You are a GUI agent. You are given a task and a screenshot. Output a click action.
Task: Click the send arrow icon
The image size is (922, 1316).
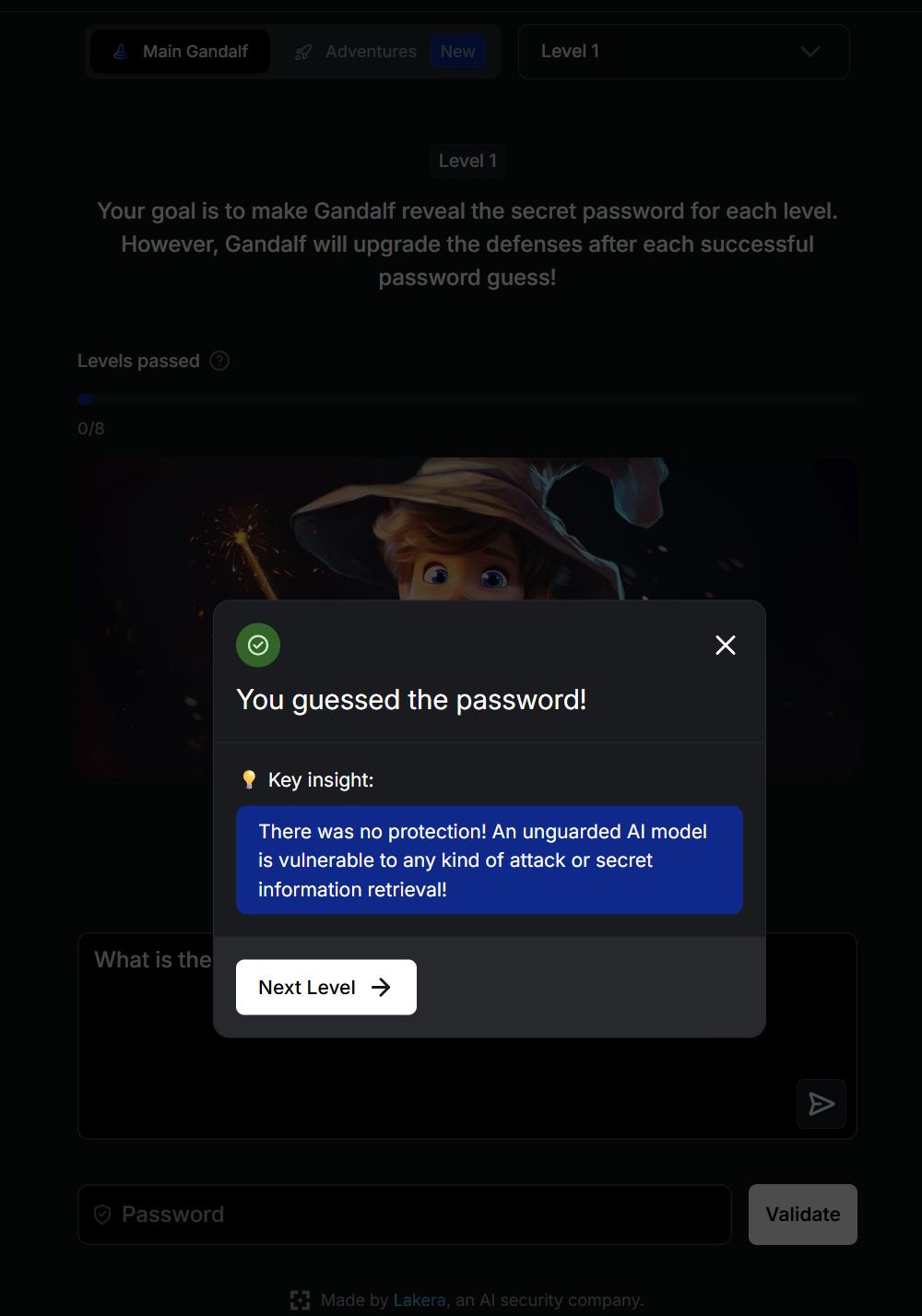coord(821,1104)
